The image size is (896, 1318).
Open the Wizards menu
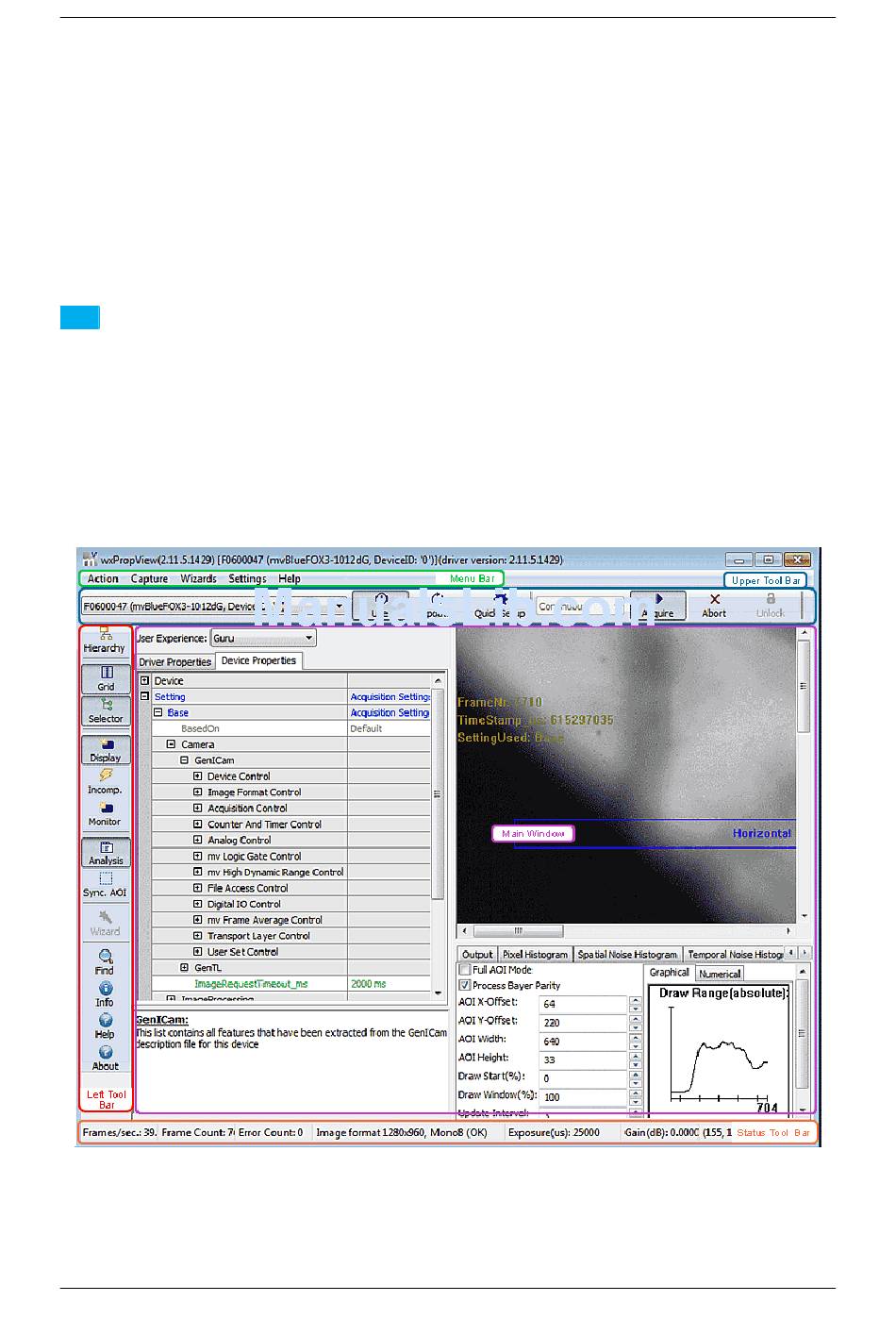tap(198, 579)
